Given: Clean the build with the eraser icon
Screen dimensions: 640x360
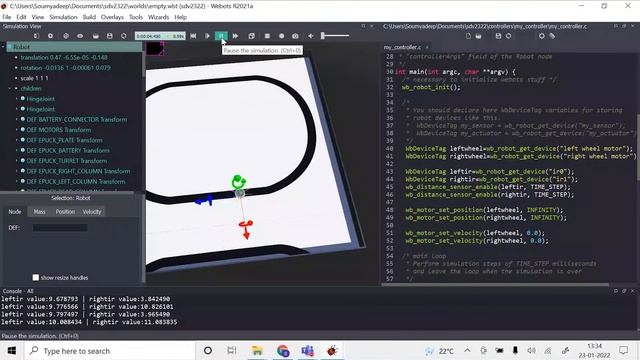Looking at the screenshot, I should (x=552, y=36).
